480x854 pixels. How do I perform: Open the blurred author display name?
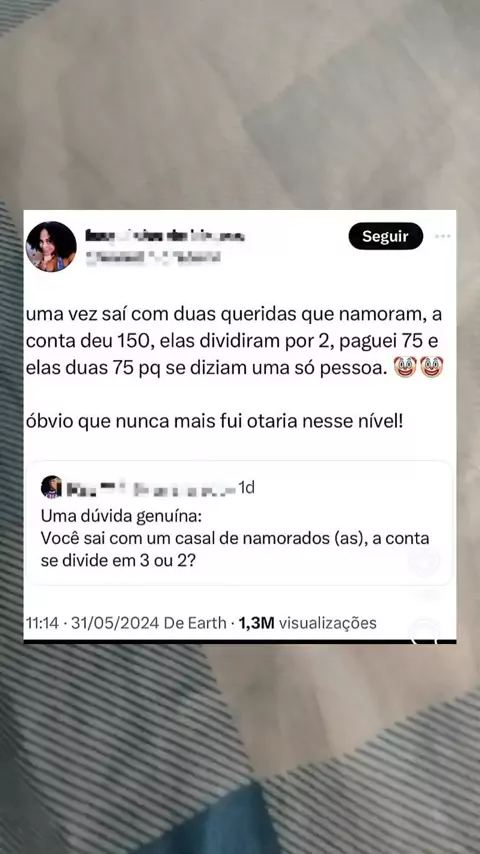165,236
